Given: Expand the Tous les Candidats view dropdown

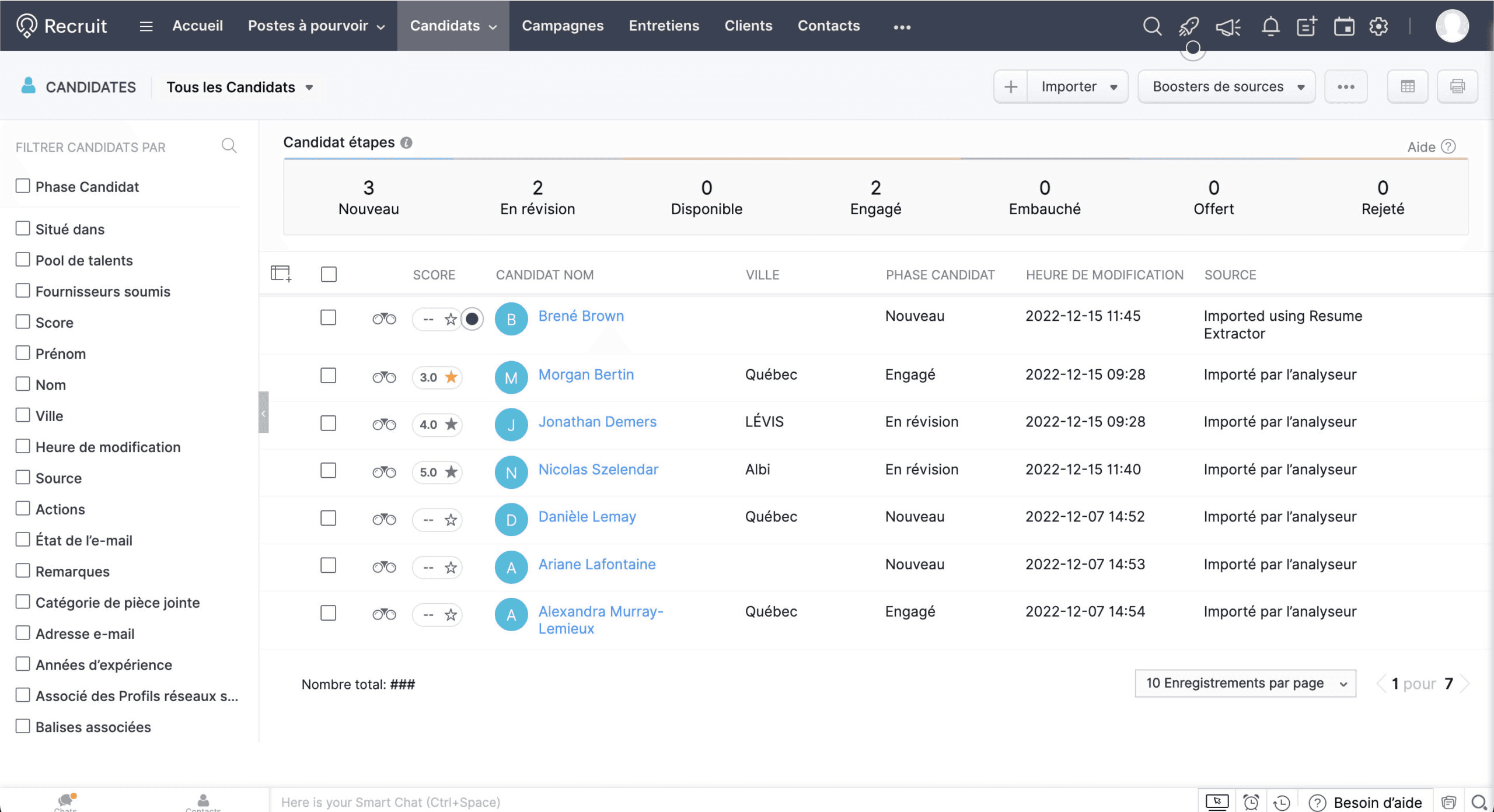Looking at the screenshot, I should pos(240,87).
